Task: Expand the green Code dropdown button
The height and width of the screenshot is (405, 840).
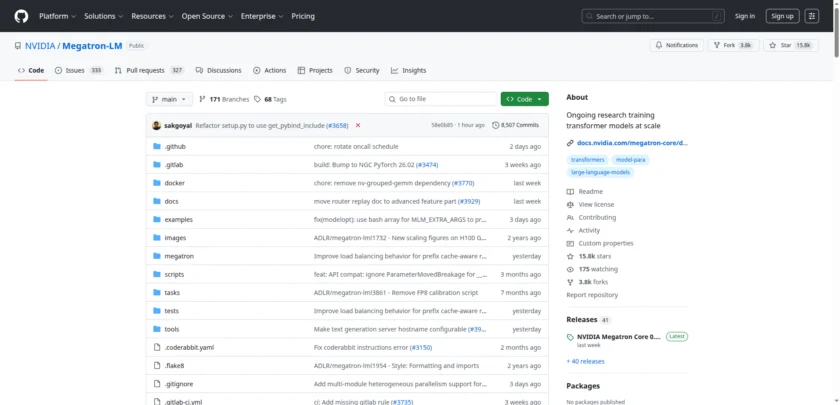Action: click(524, 99)
